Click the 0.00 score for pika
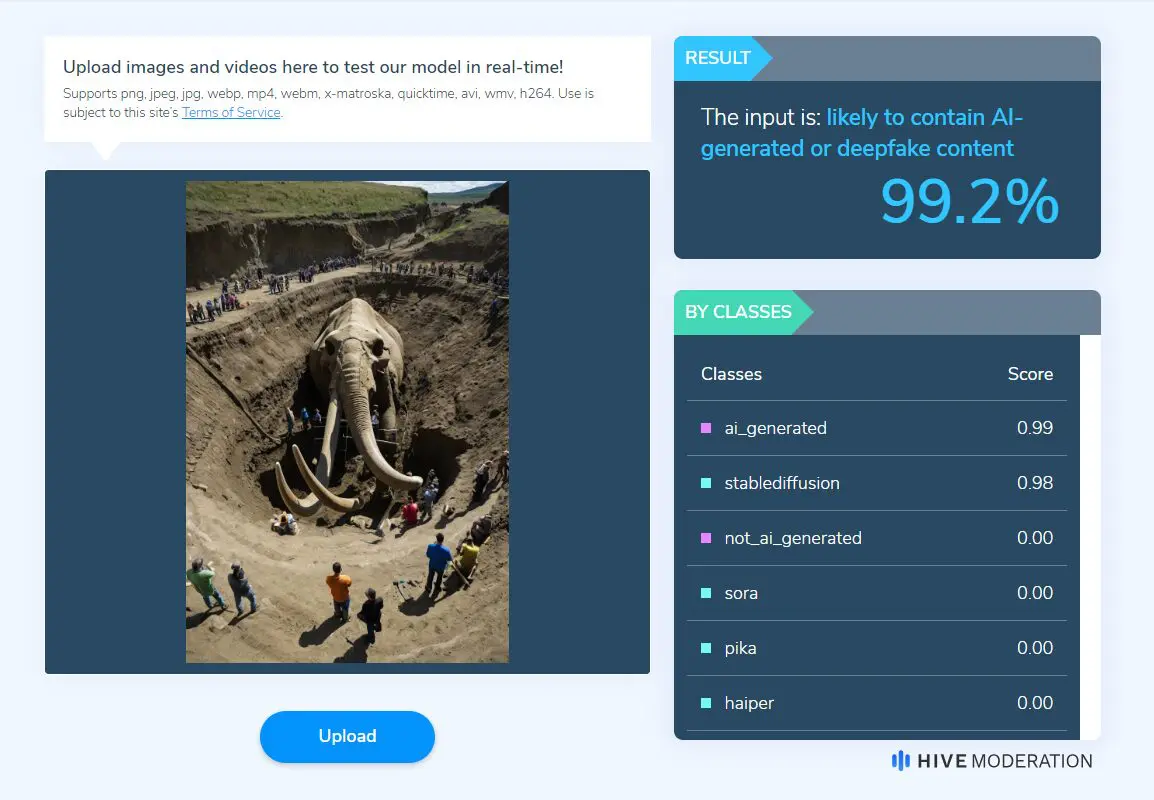Screen dimensions: 1154x800 tap(1034, 648)
